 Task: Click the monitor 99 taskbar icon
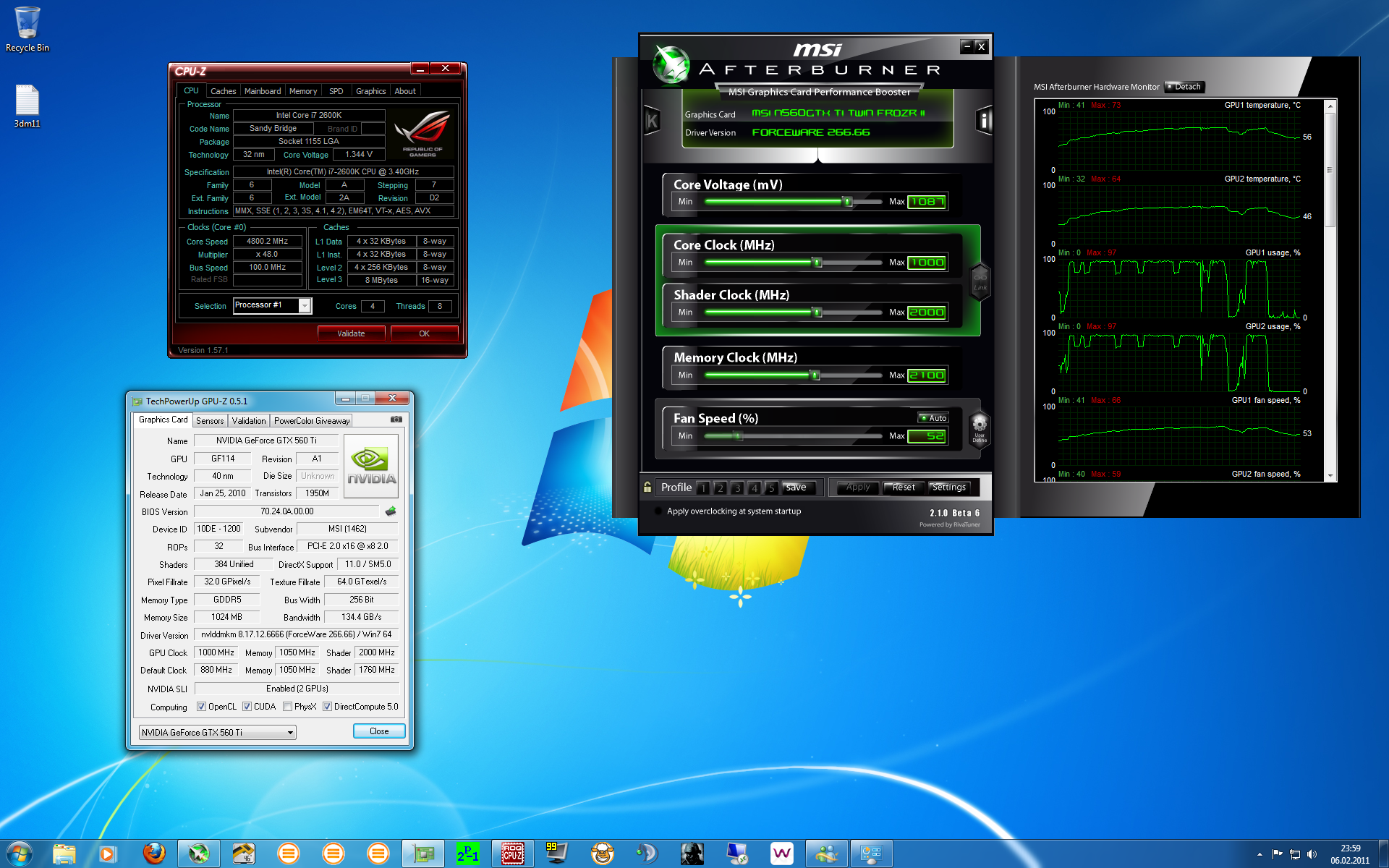557,854
